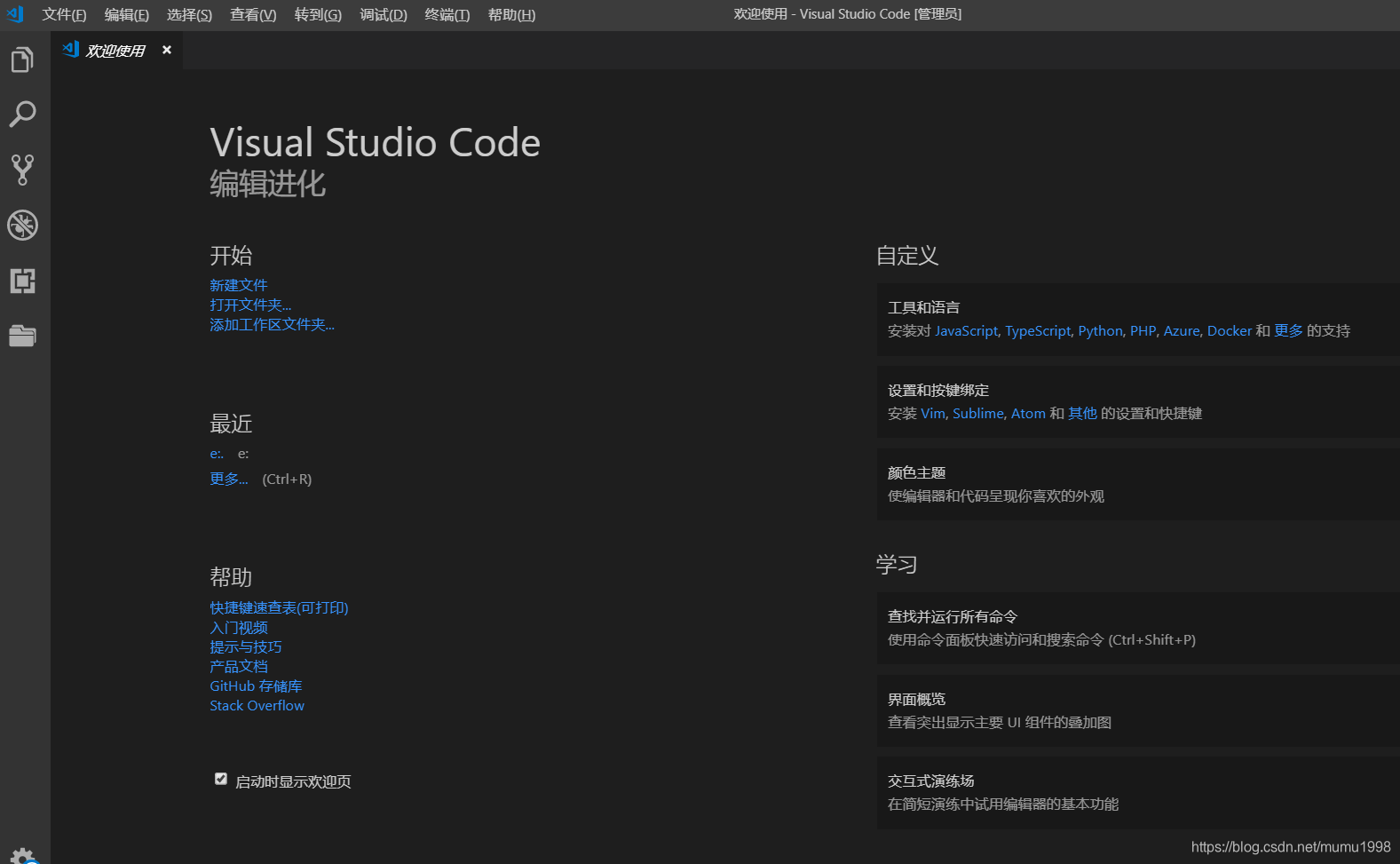Install TypeScript language support link

(x=1038, y=330)
